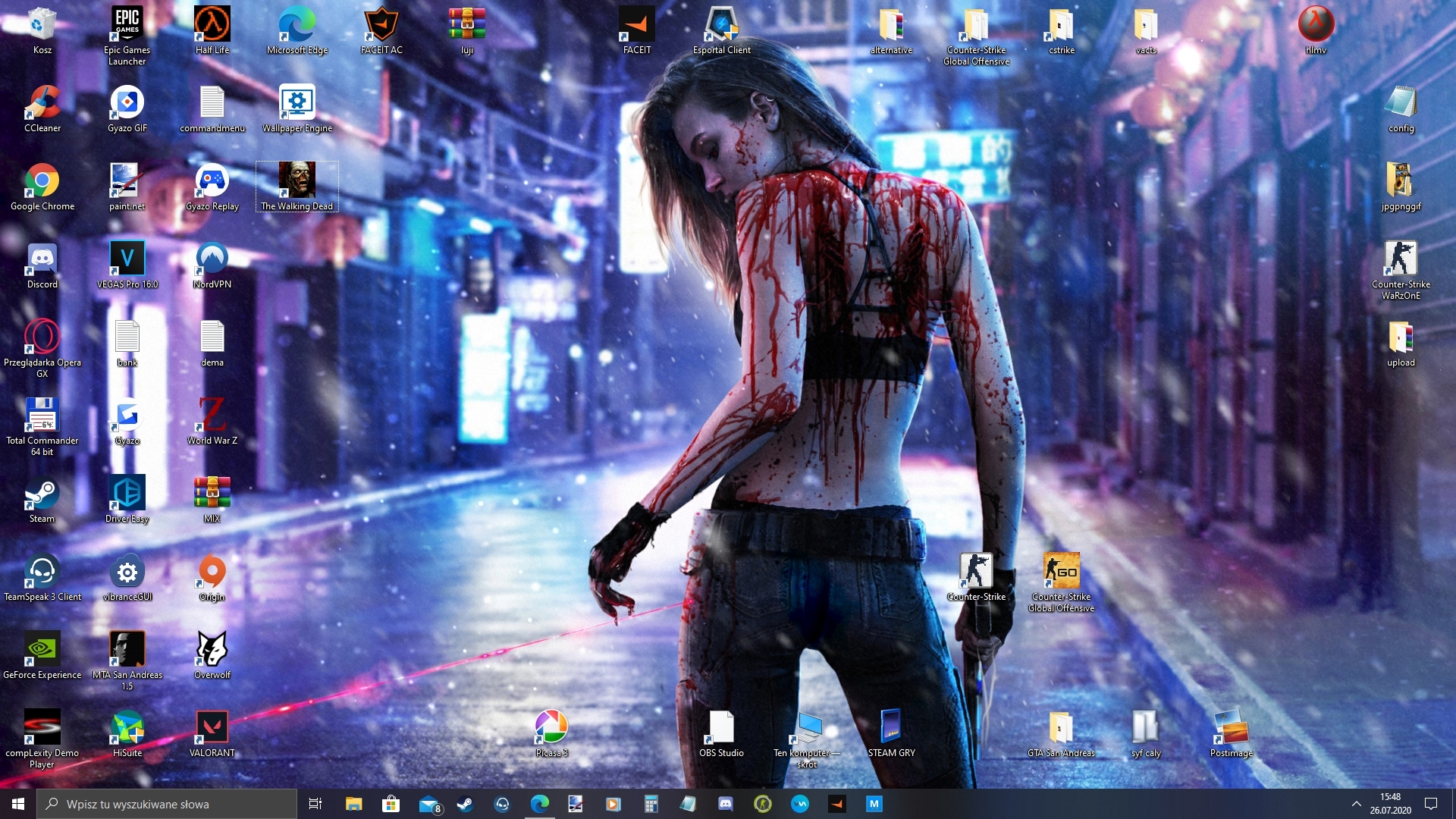
Task: Select the OBS Studio desktop icon
Action: pos(721,734)
